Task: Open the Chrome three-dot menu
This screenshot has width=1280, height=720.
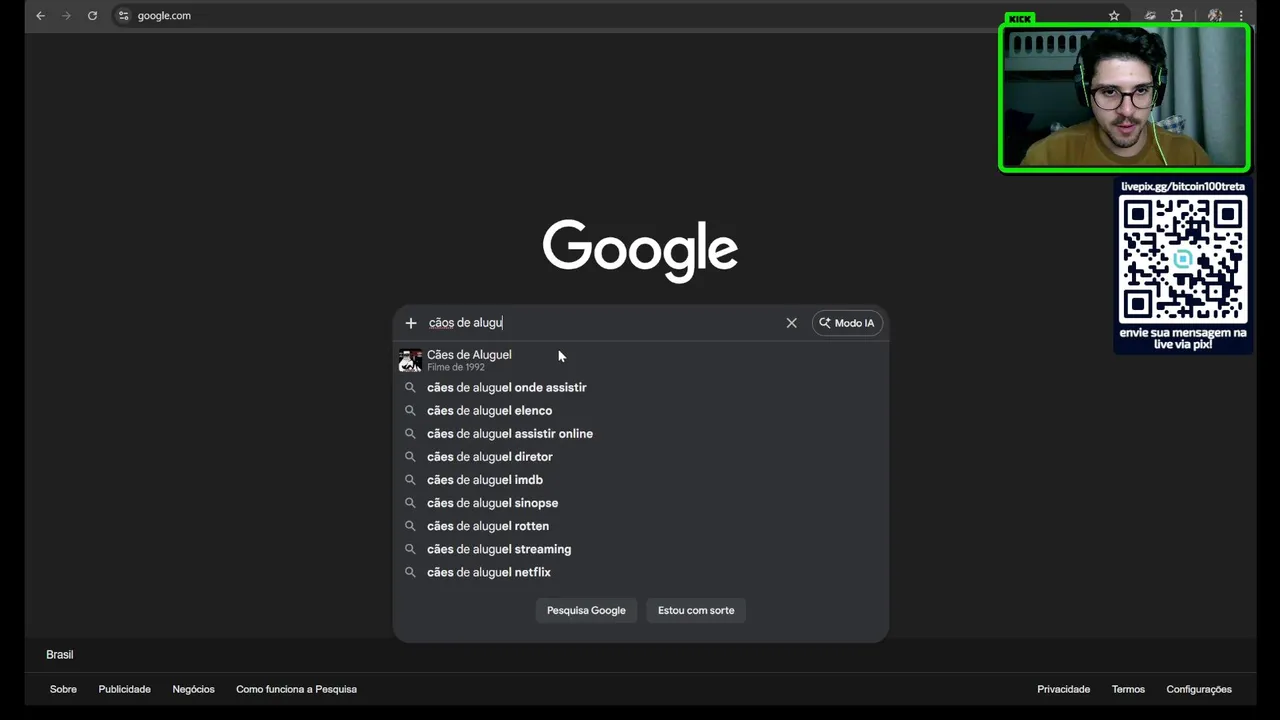Action: [1241, 16]
